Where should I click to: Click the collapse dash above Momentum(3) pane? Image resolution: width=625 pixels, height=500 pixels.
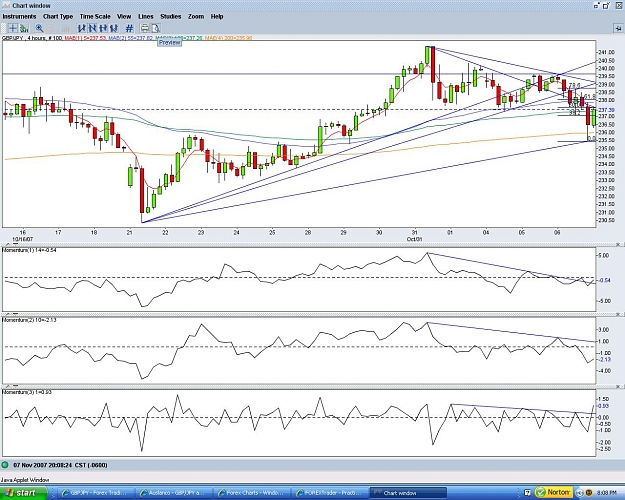point(16,386)
